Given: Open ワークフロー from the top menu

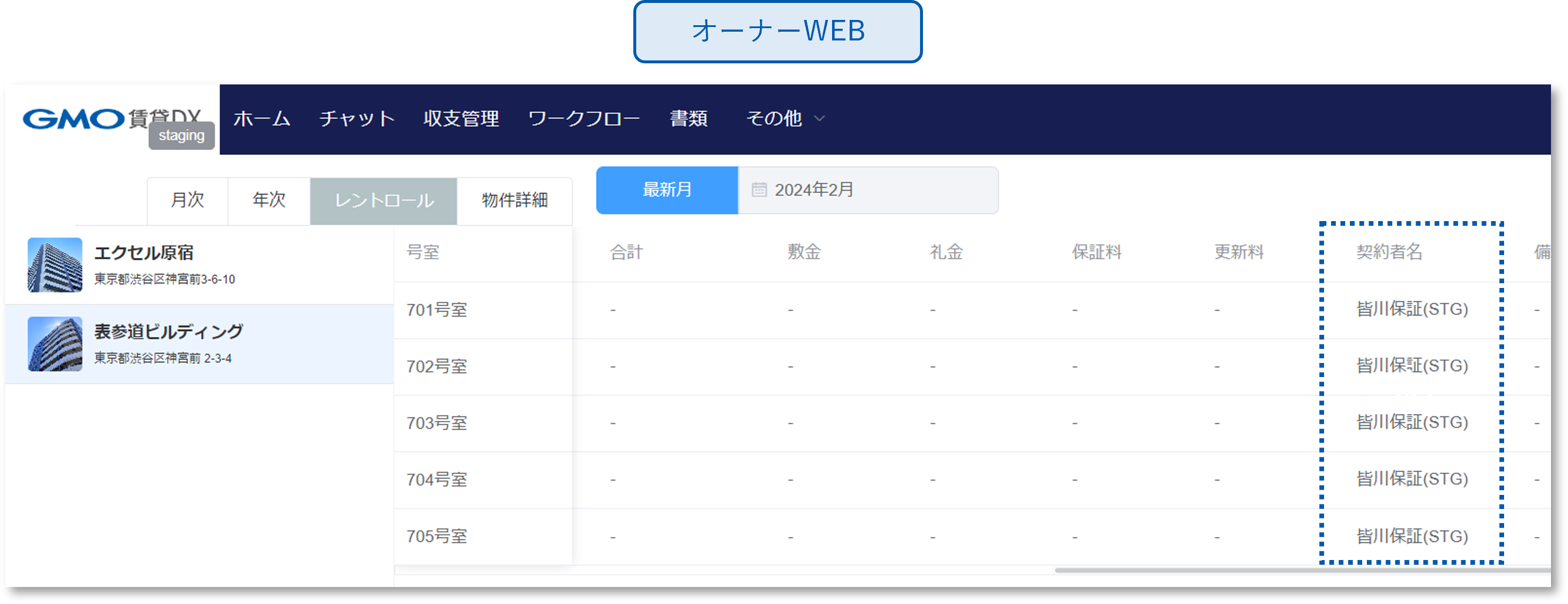Looking at the screenshot, I should tap(583, 118).
